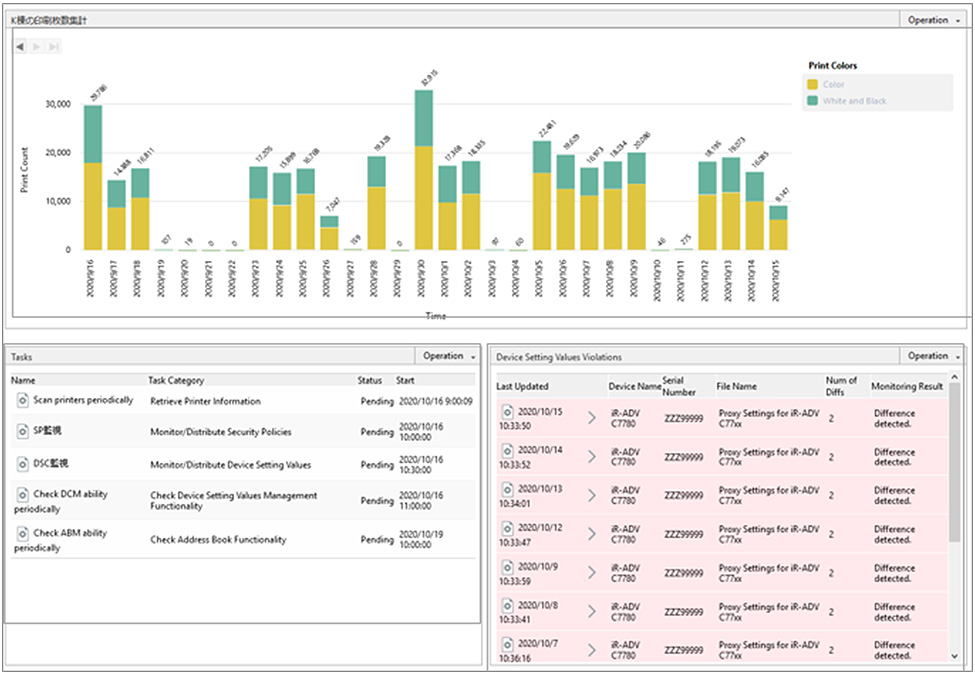
Task: Expand the 2020/10/14 violation row chevron
Action: (x=591, y=457)
